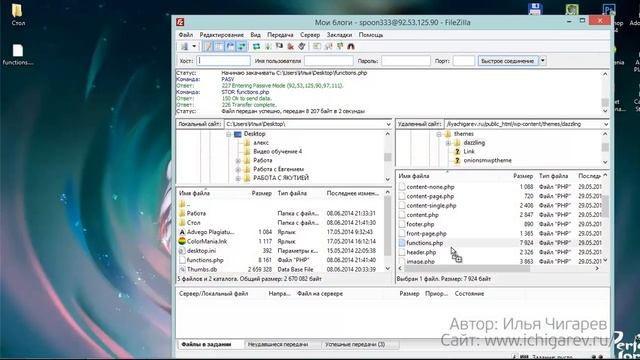Switch to Файлы в задании tab
Image resolution: width=640 pixels, height=360 pixels.
206,344
